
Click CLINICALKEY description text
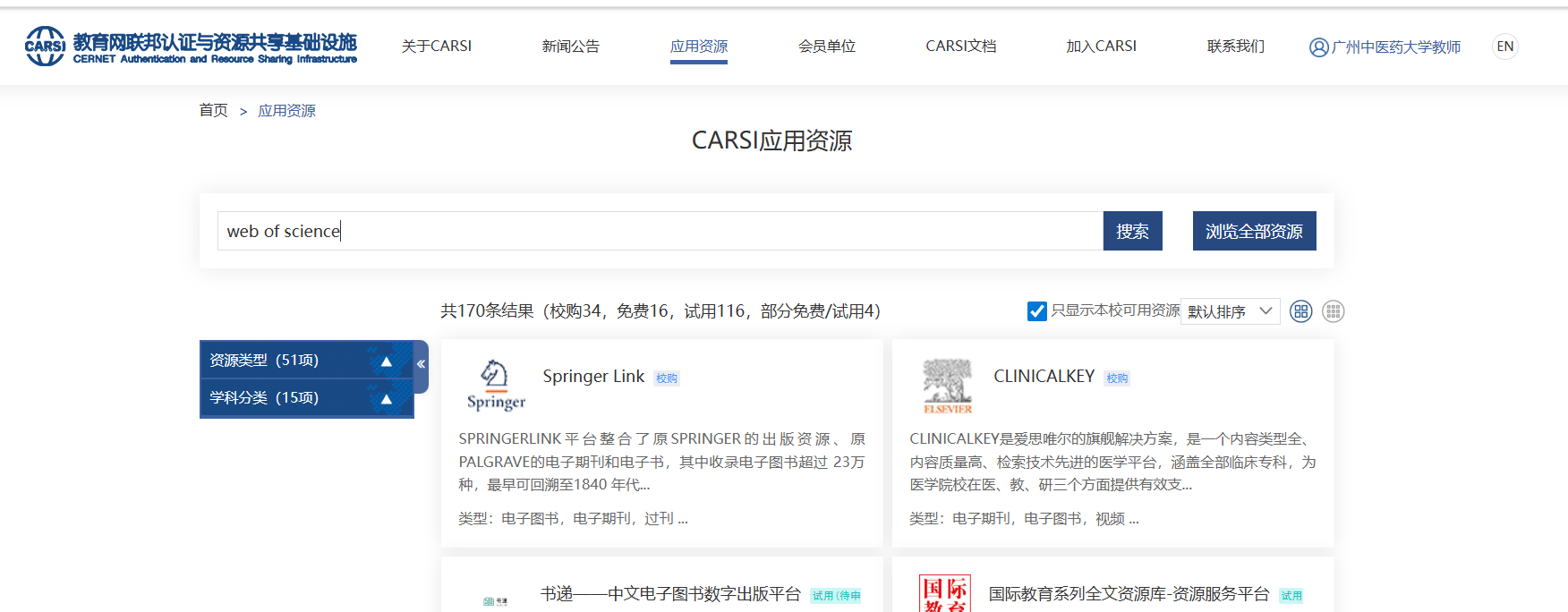1112,462
